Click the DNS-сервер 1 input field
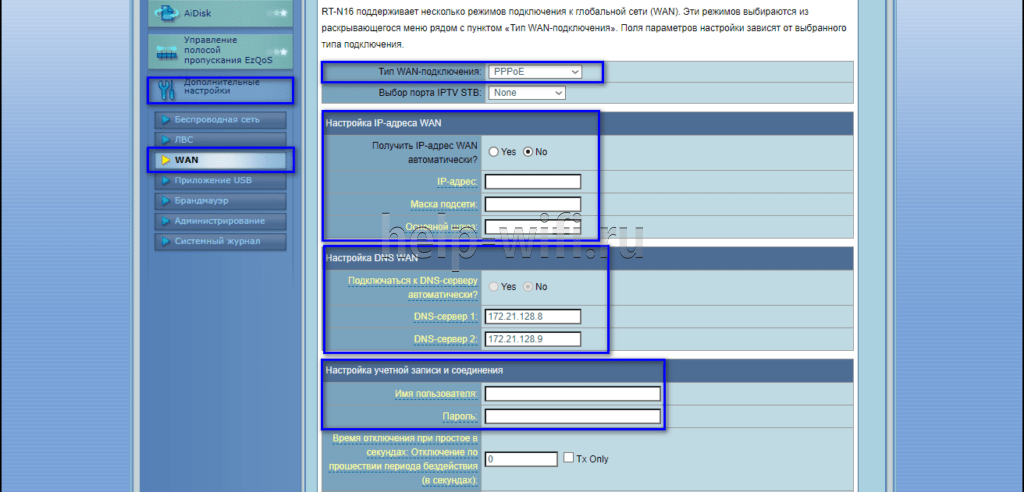Viewport: 1024px width, 492px height. (x=532, y=317)
